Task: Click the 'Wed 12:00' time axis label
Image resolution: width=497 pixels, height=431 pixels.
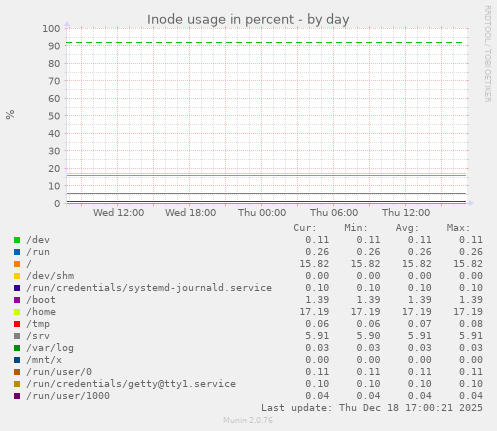Action: pyautogui.click(x=118, y=213)
